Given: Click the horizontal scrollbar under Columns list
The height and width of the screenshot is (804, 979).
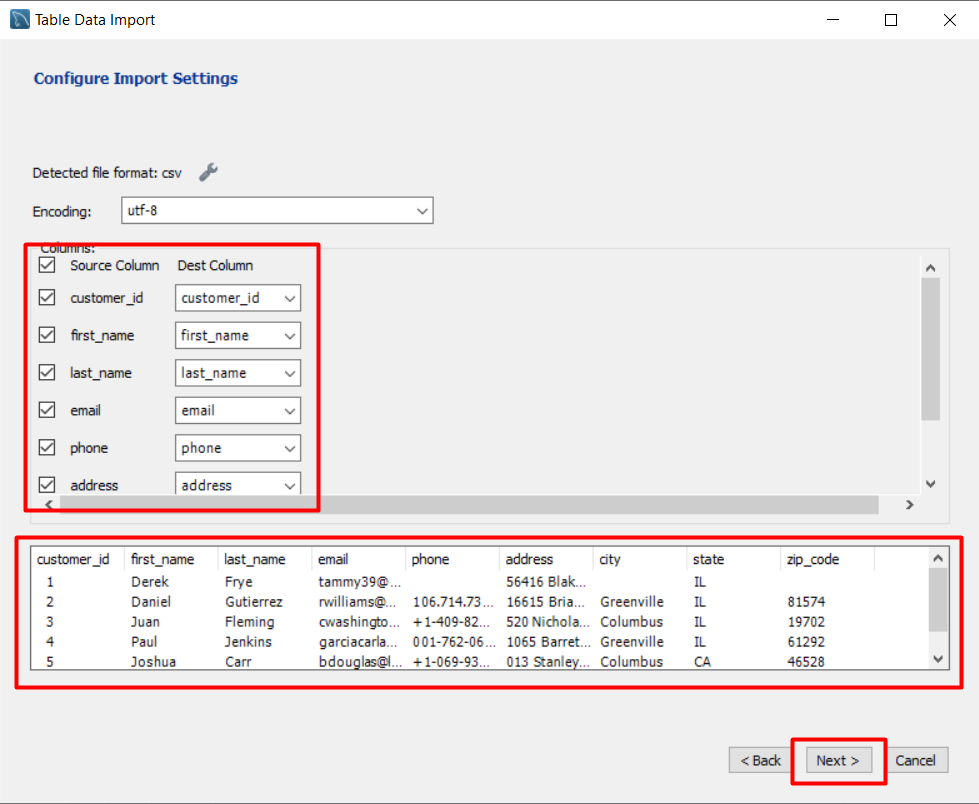Looking at the screenshot, I should click(x=470, y=504).
